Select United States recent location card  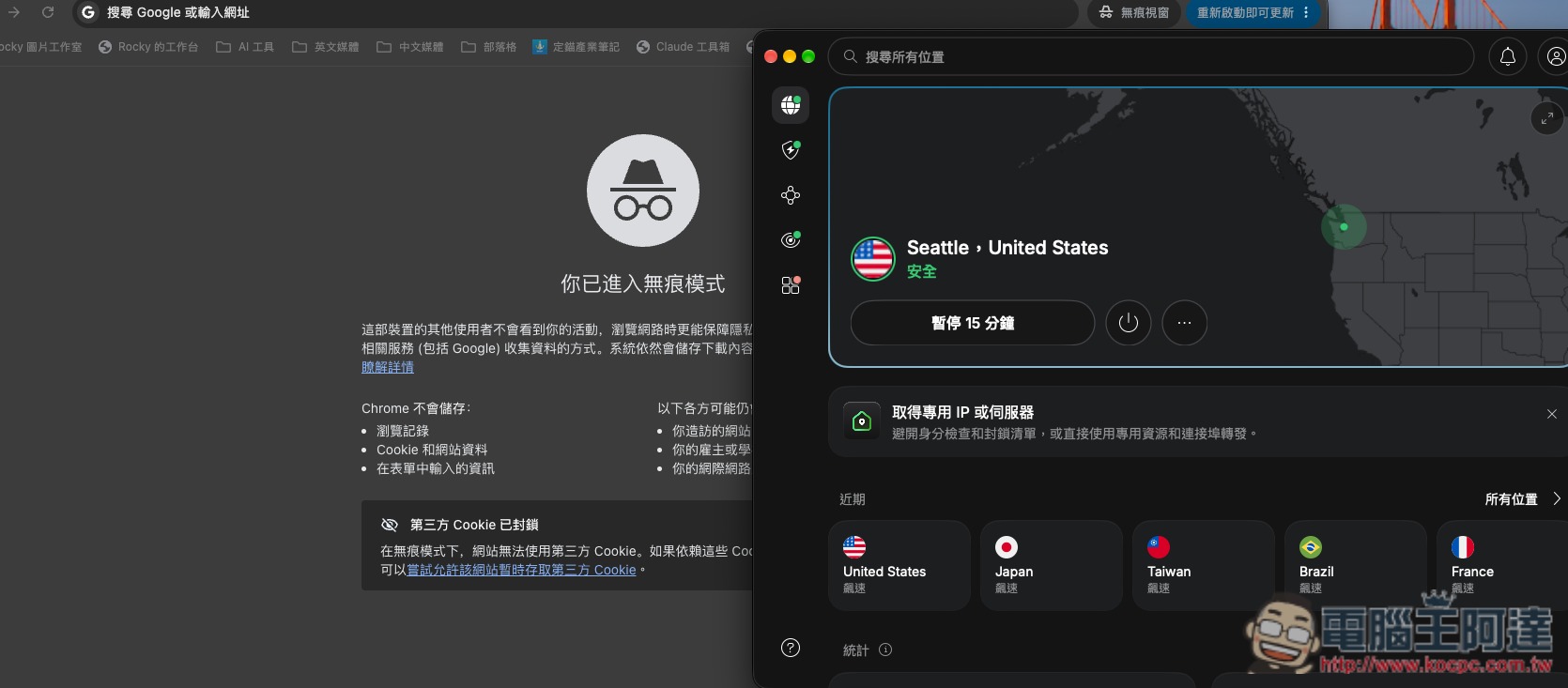[899, 566]
